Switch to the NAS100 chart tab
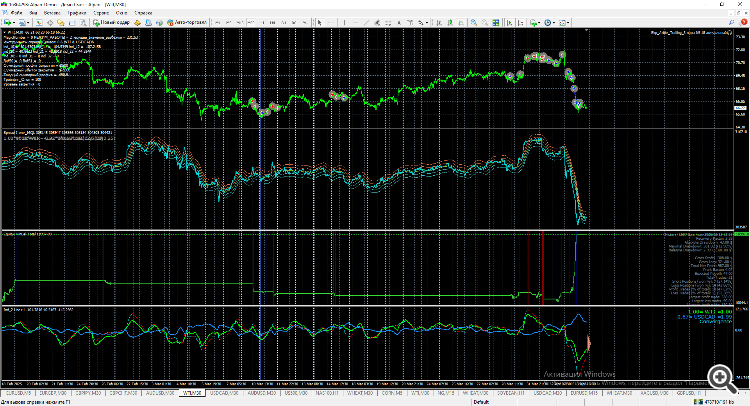Screen dimensions: 750x406 [327, 393]
